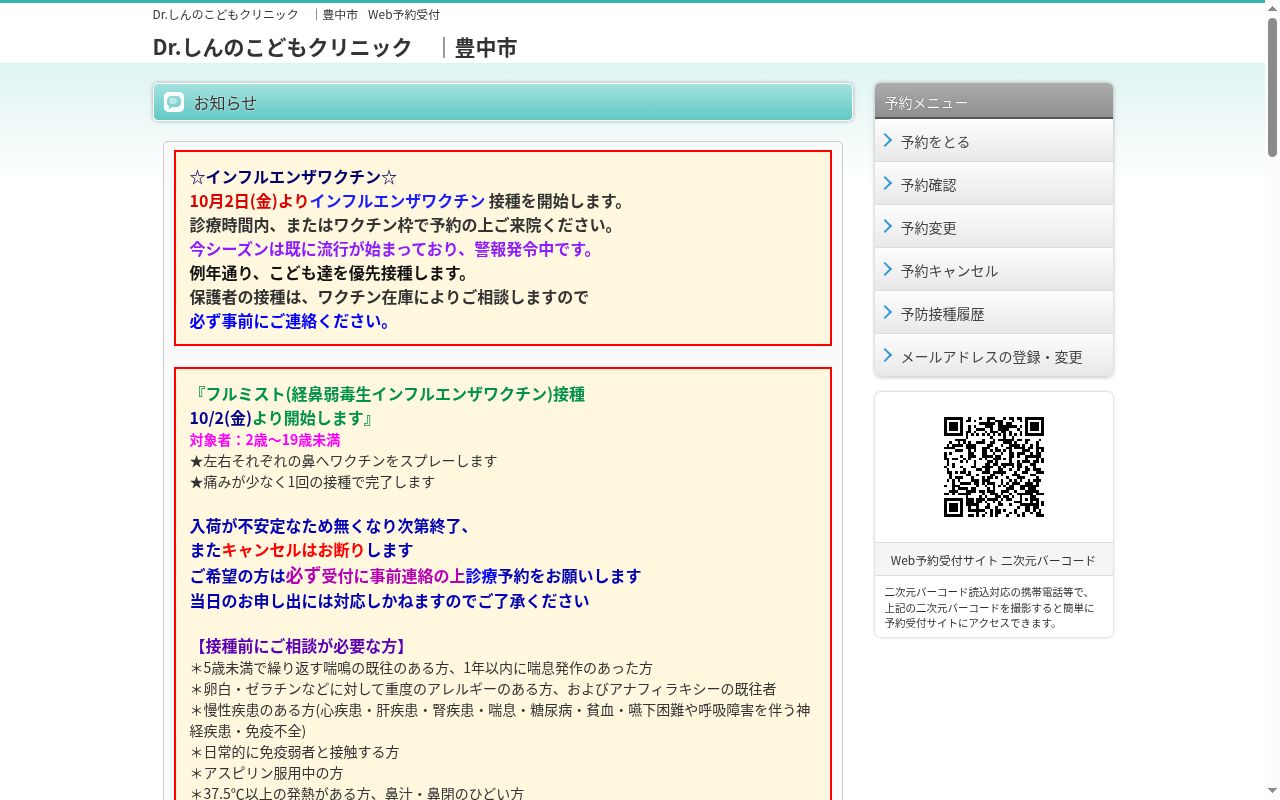Click the QR code image
This screenshot has width=1280, height=800.
point(994,467)
